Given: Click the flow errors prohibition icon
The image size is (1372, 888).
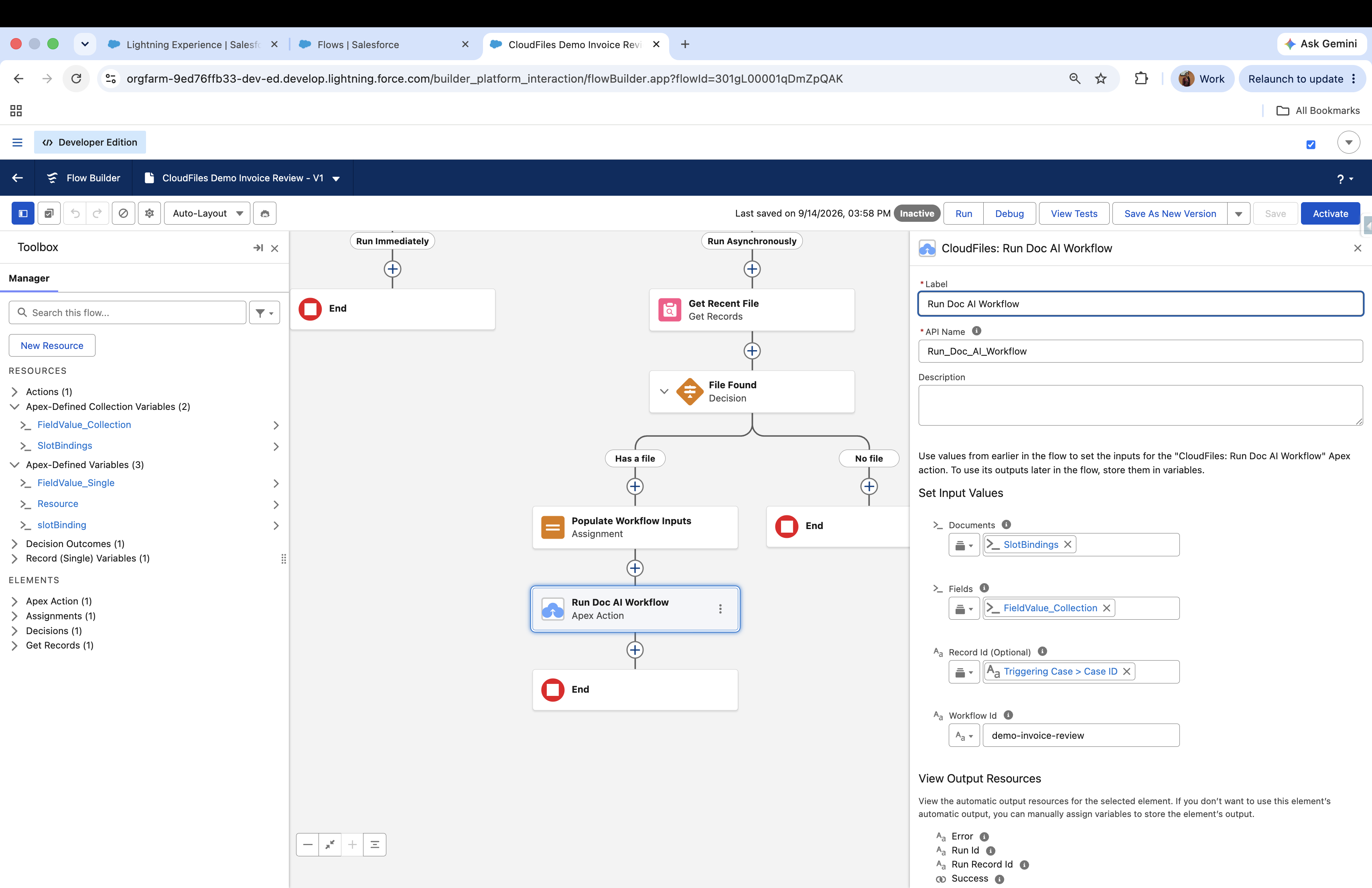Looking at the screenshot, I should pyautogui.click(x=124, y=213).
